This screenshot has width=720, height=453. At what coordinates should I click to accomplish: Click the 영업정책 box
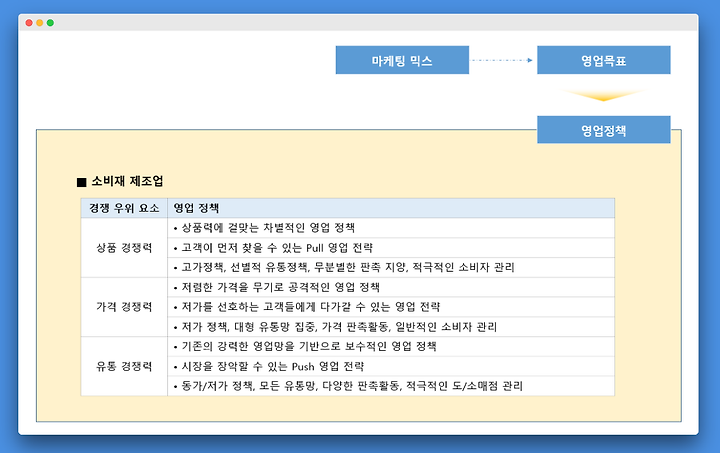[603, 130]
